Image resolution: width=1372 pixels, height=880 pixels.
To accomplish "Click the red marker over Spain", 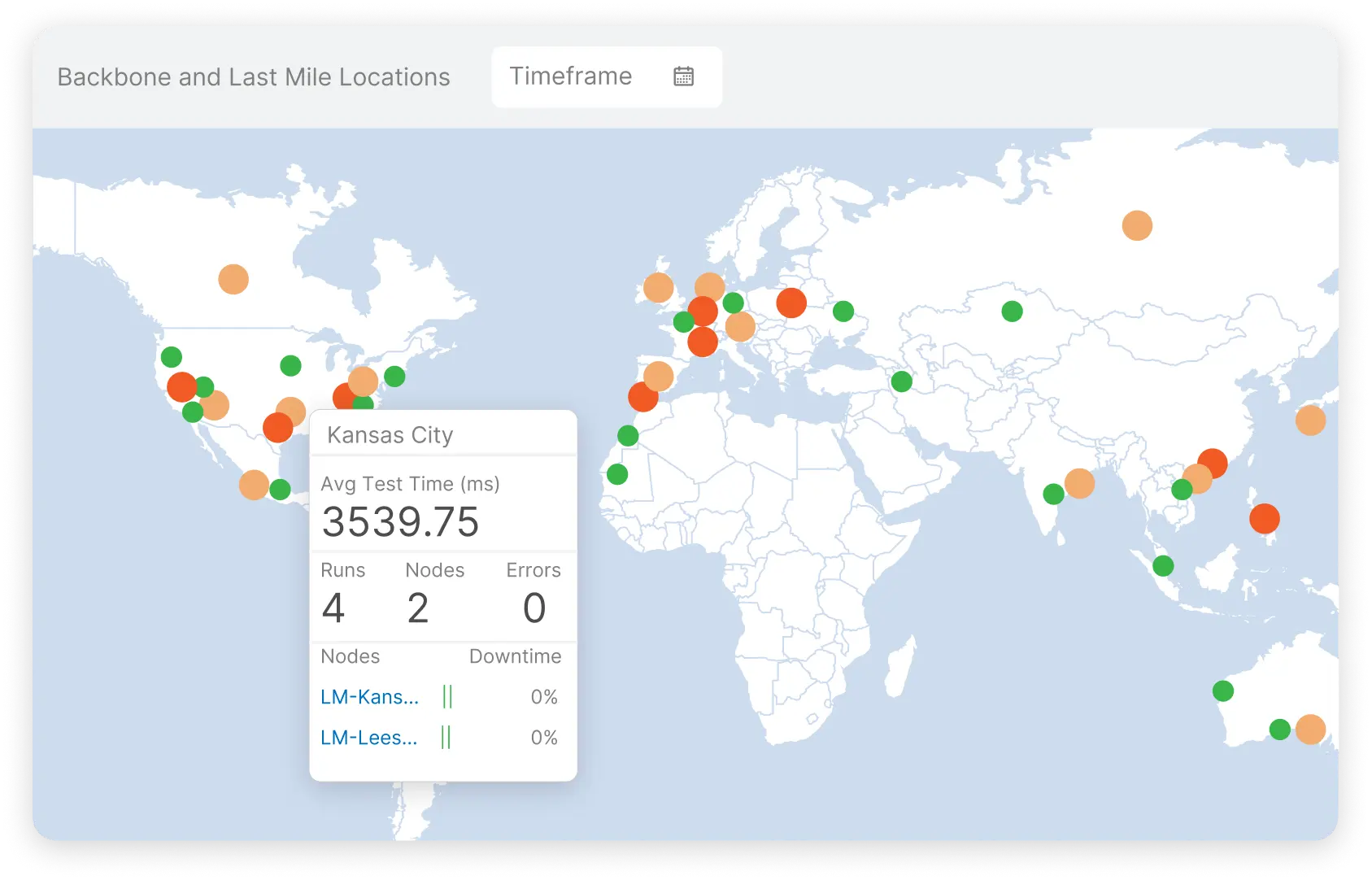I will click(643, 399).
